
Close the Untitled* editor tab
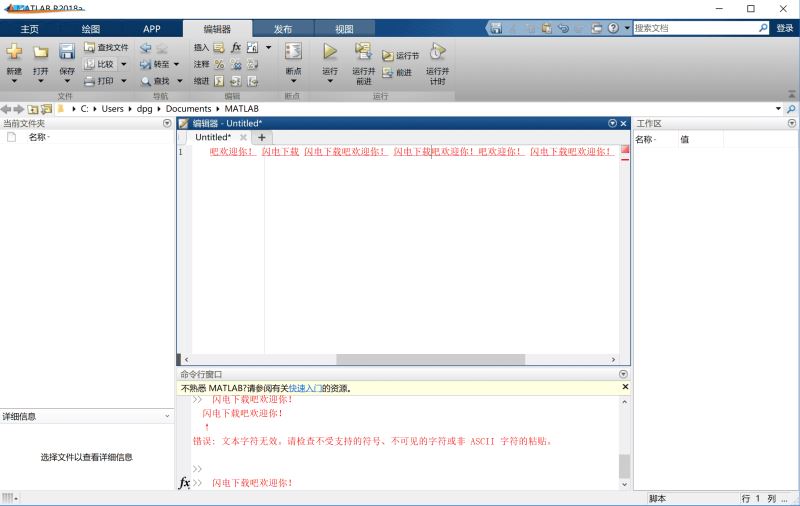tap(243, 137)
